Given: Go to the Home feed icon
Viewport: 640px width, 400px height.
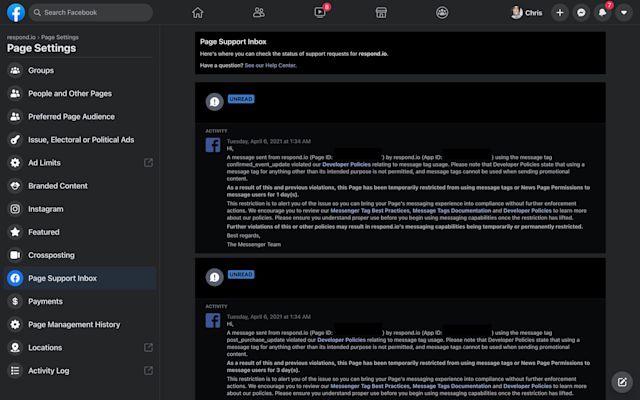Looking at the screenshot, I should 198,13.
